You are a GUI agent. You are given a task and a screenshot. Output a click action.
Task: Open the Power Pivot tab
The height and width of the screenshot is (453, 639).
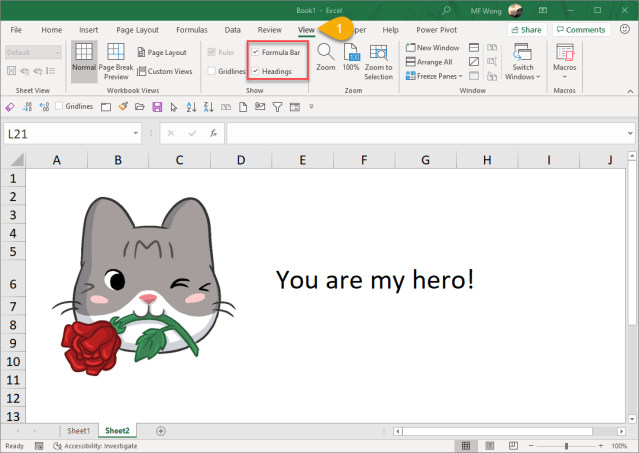click(436, 30)
